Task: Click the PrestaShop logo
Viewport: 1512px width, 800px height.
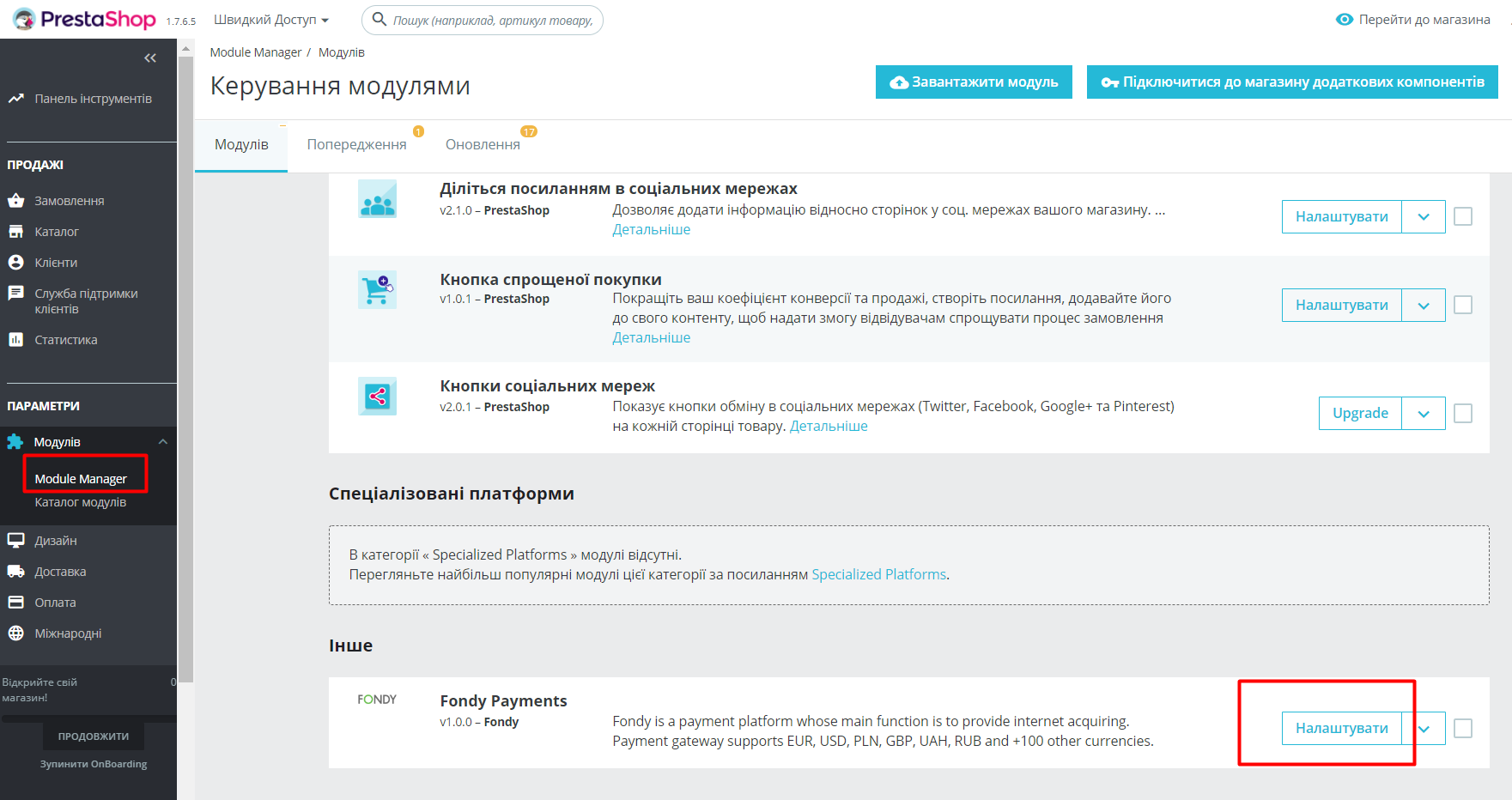Action: 84,19
